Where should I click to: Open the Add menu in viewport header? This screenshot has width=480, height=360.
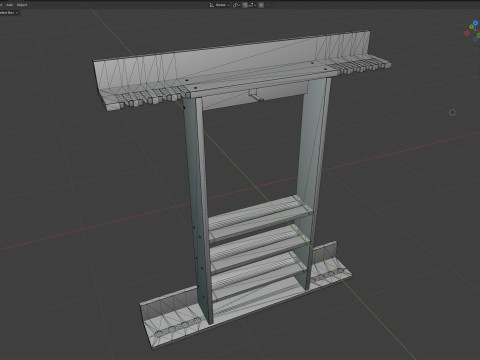pyautogui.click(x=10, y=5)
